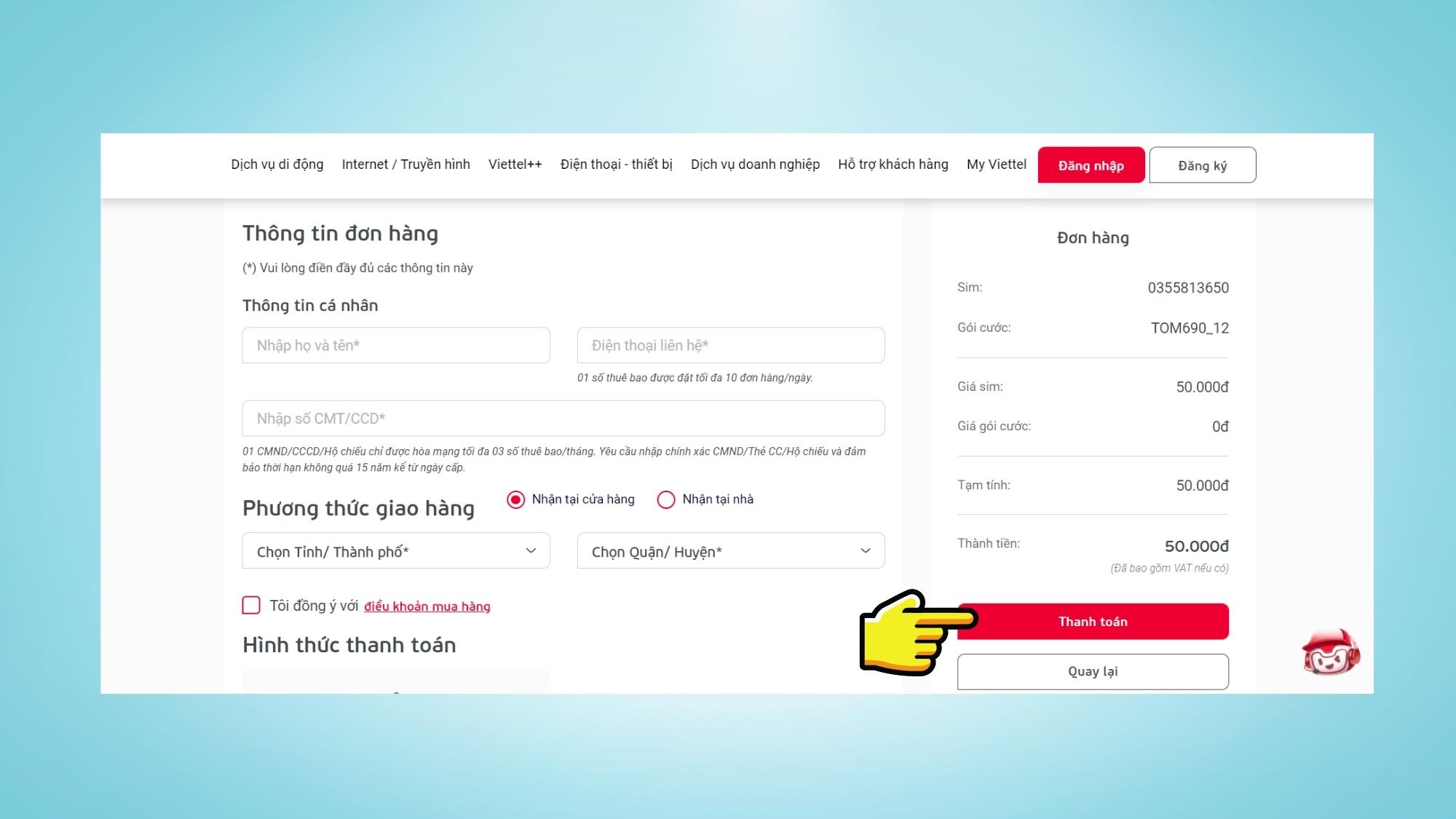
Task: Go to My Viettel
Action: pos(997,165)
